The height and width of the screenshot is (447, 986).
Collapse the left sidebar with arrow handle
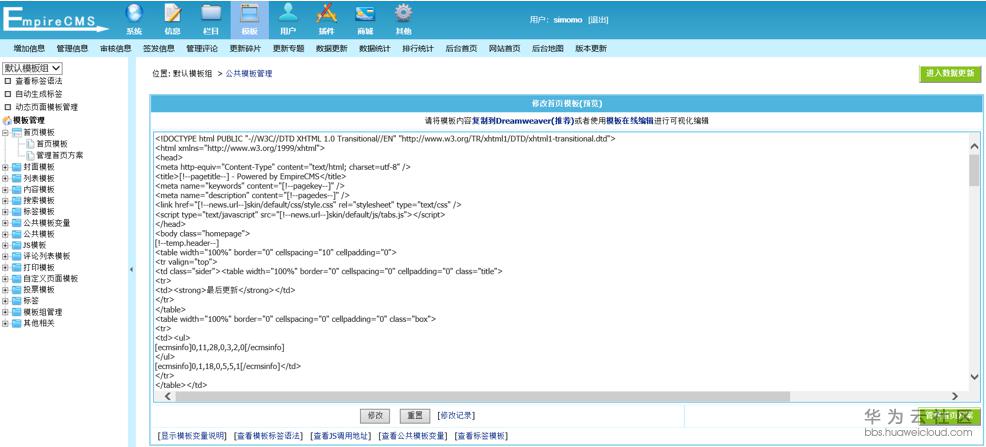pyautogui.click(x=131, y=270)
